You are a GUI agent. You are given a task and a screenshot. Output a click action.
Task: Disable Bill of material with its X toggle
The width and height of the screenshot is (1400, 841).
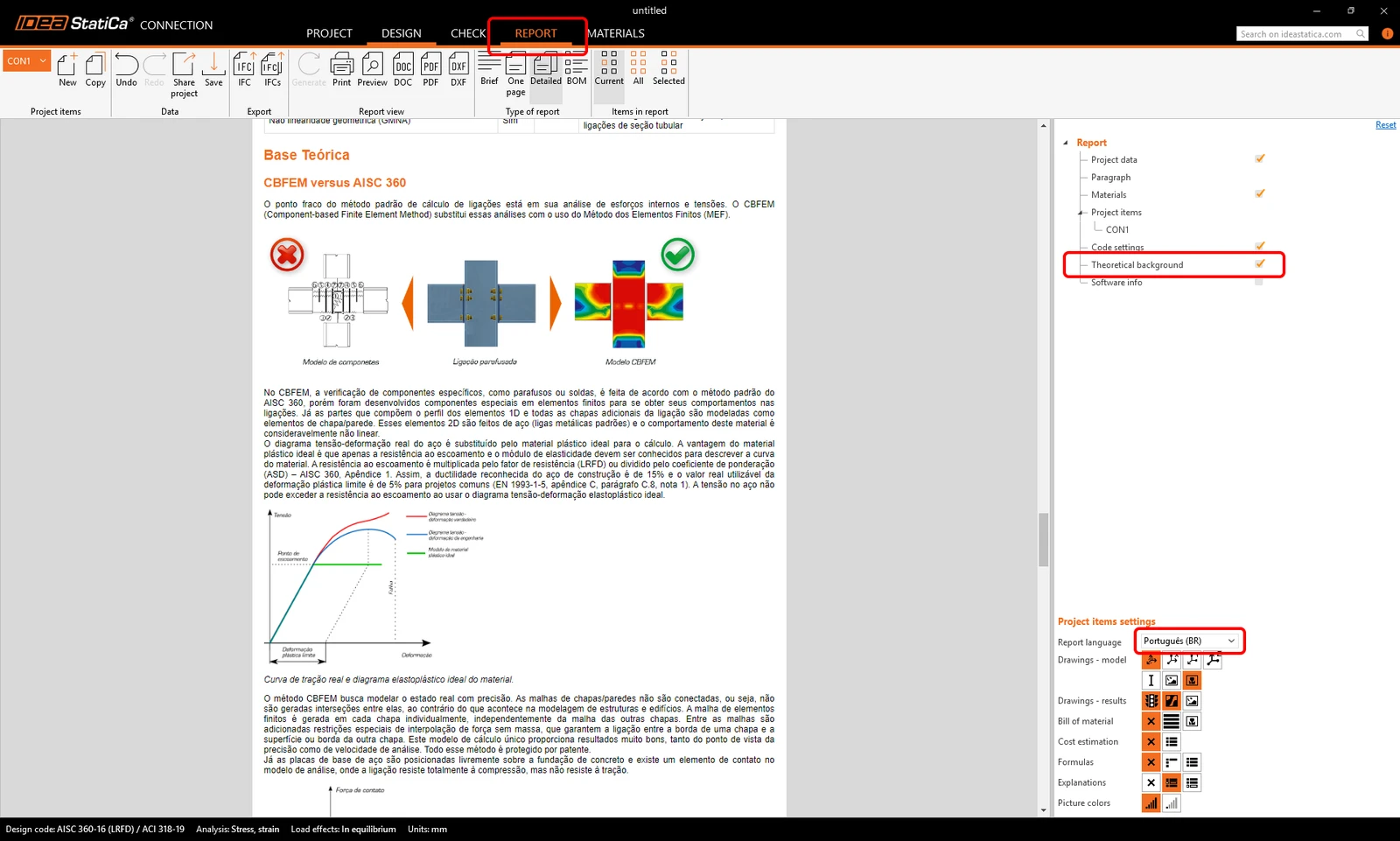(x=1151, y=721)
